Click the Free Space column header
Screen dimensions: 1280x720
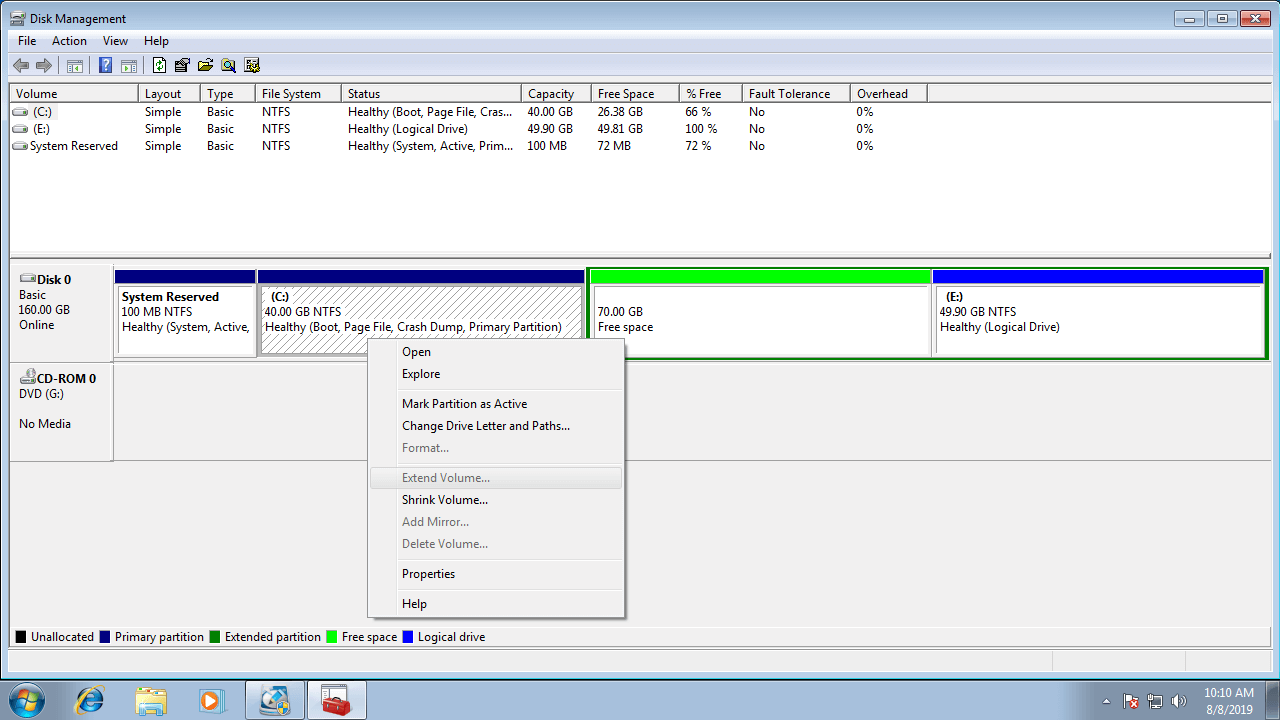(626, 94)
